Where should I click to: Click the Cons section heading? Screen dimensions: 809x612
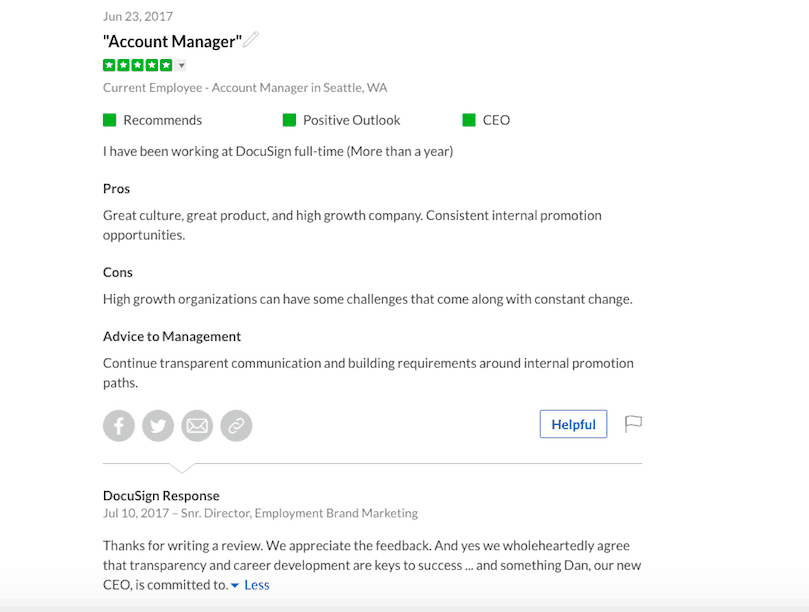(118, 272)
